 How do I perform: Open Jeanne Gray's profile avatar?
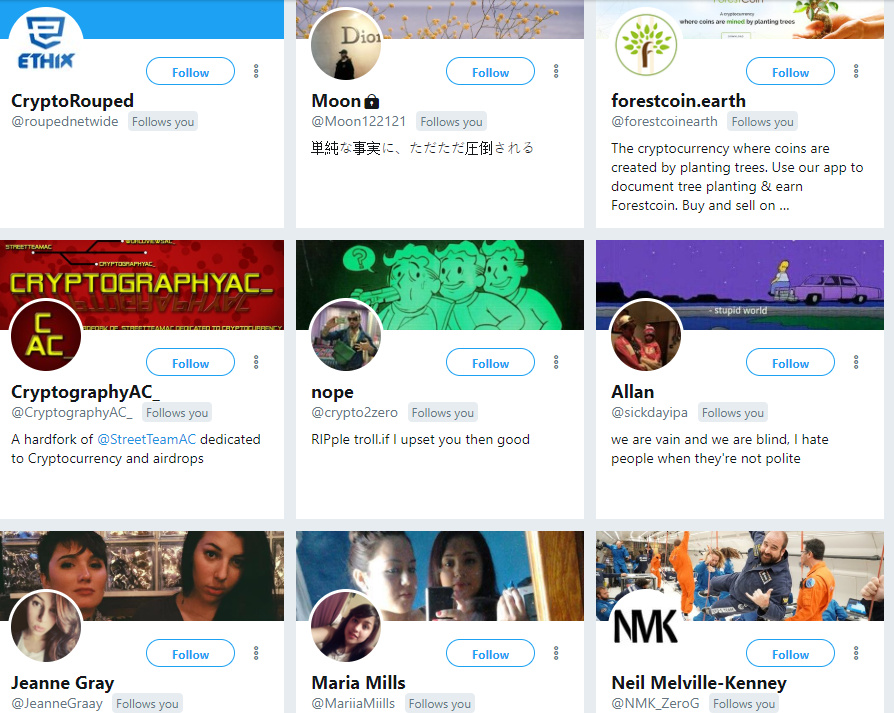click(x=46, y=626)
